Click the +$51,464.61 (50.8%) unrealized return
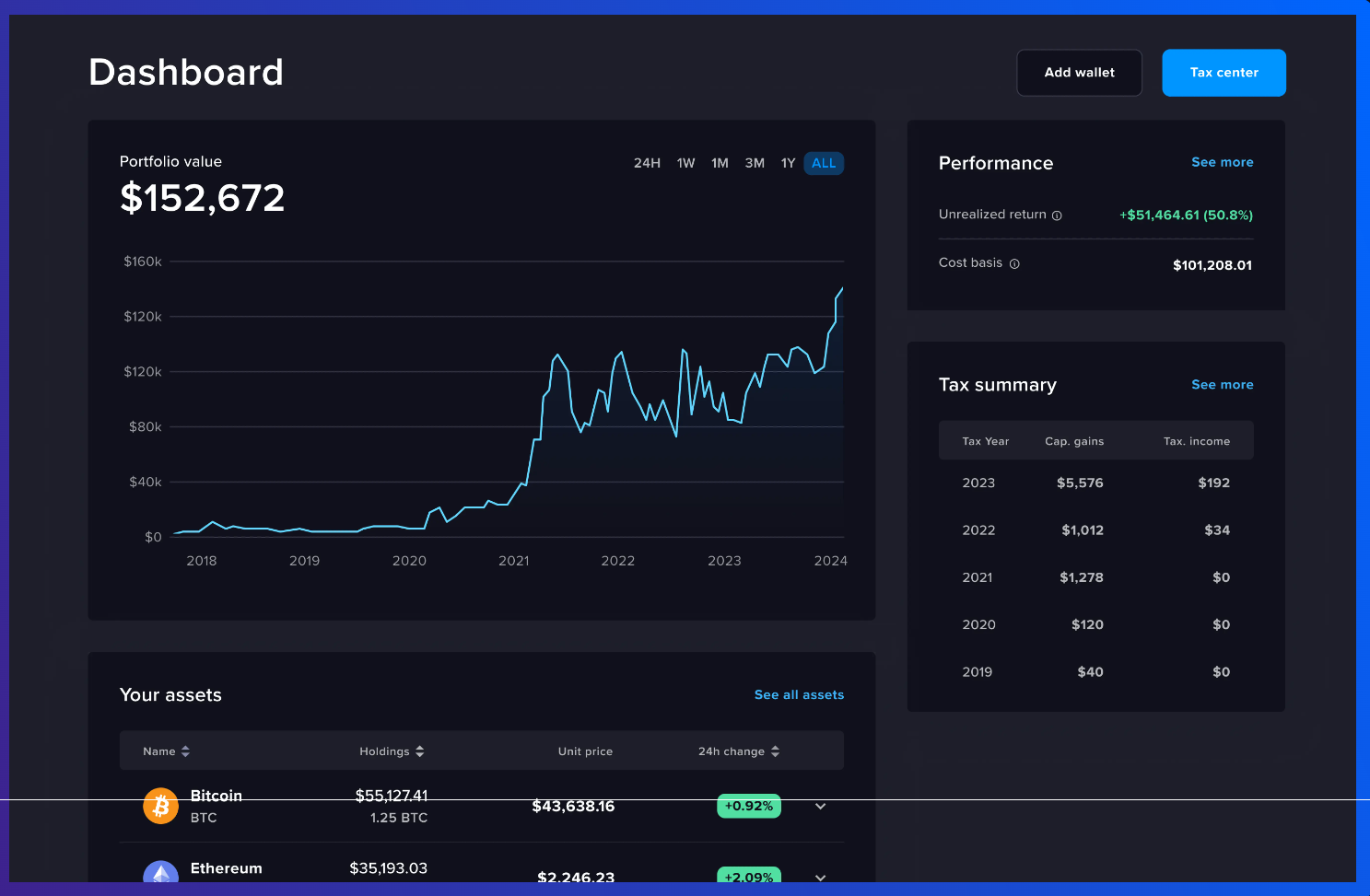This screenshot has width=1370, height=896. [x=1187, y=215]
